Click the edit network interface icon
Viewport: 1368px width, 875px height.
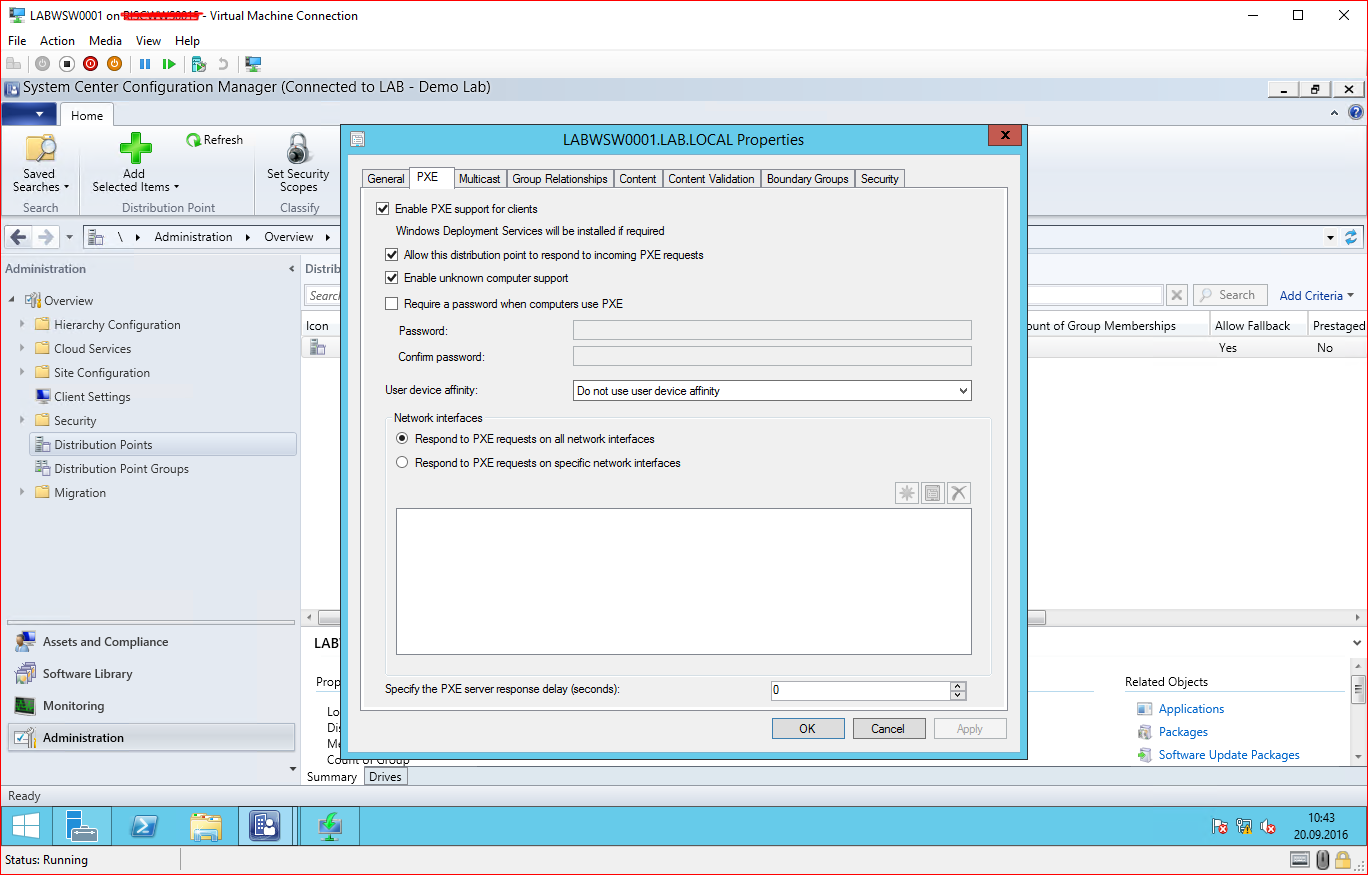933,493
